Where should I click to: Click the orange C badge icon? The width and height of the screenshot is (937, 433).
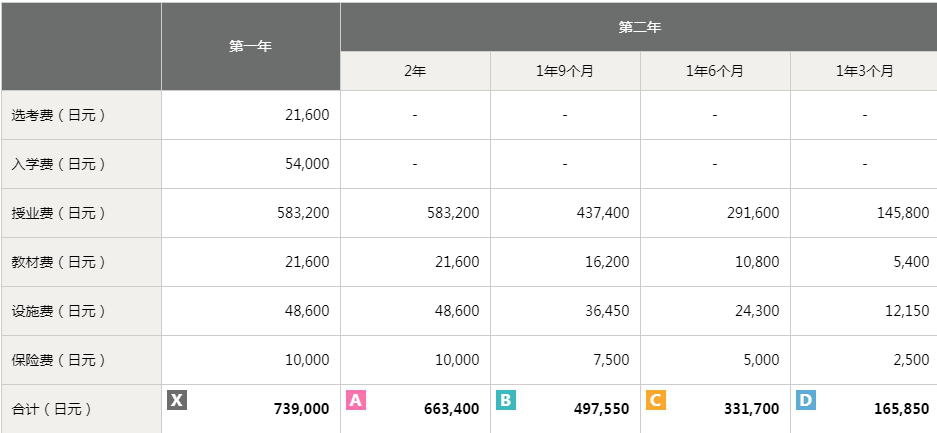pyautogui.click(x=656, y=400)
